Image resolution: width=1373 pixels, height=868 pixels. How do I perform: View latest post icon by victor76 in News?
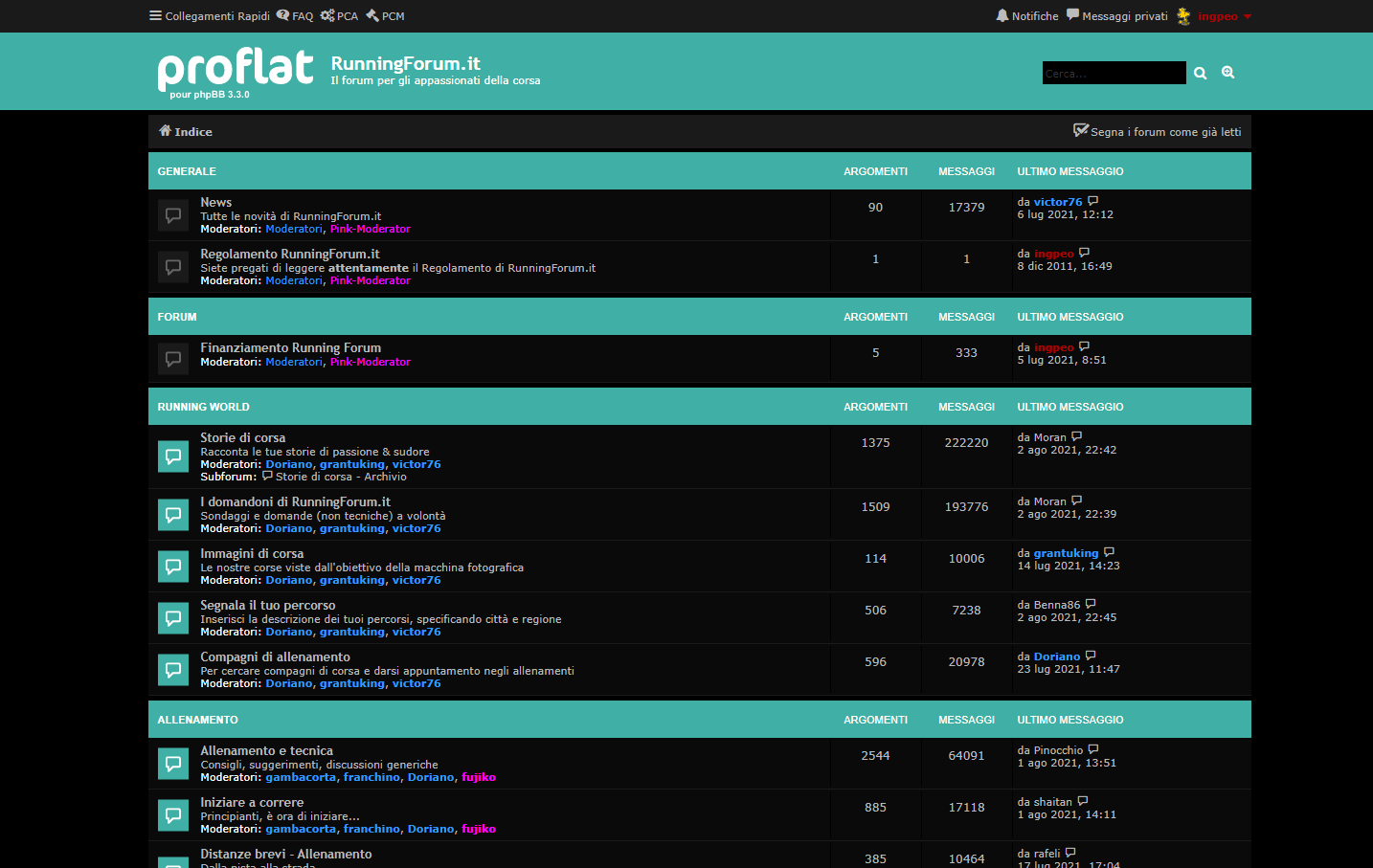(x=1093, y=201)
